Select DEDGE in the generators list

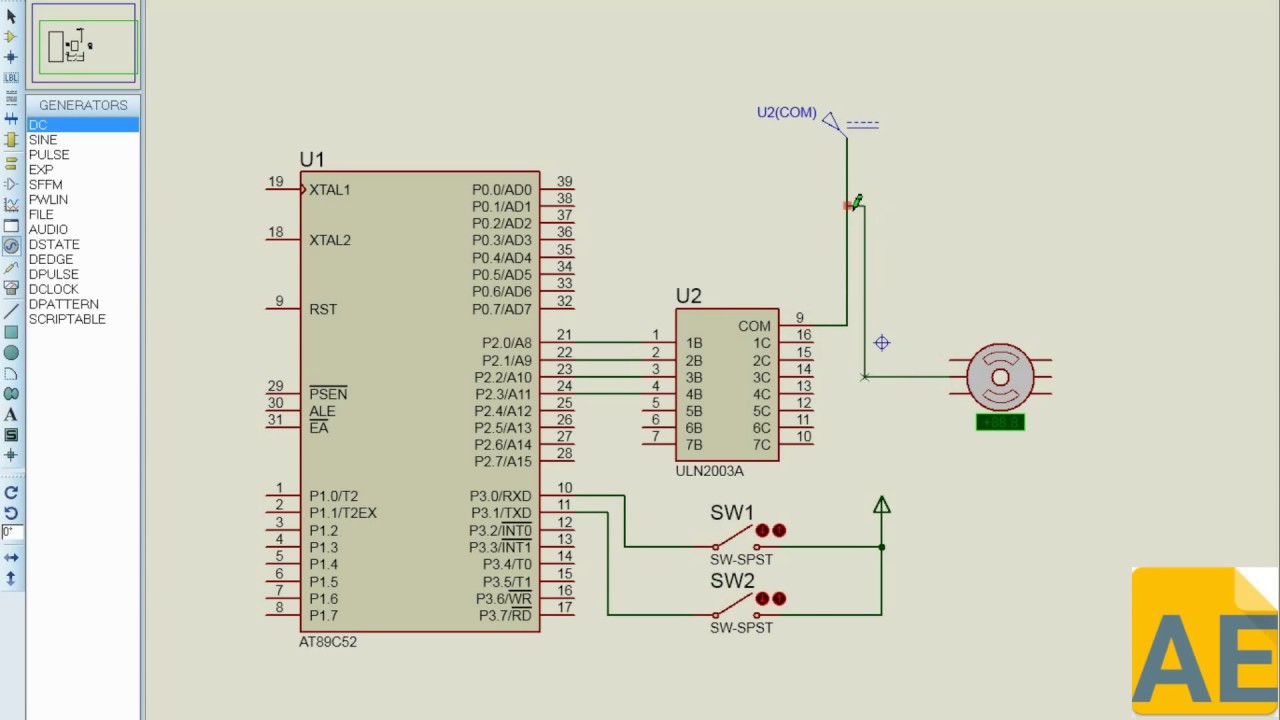pos(83,259)
